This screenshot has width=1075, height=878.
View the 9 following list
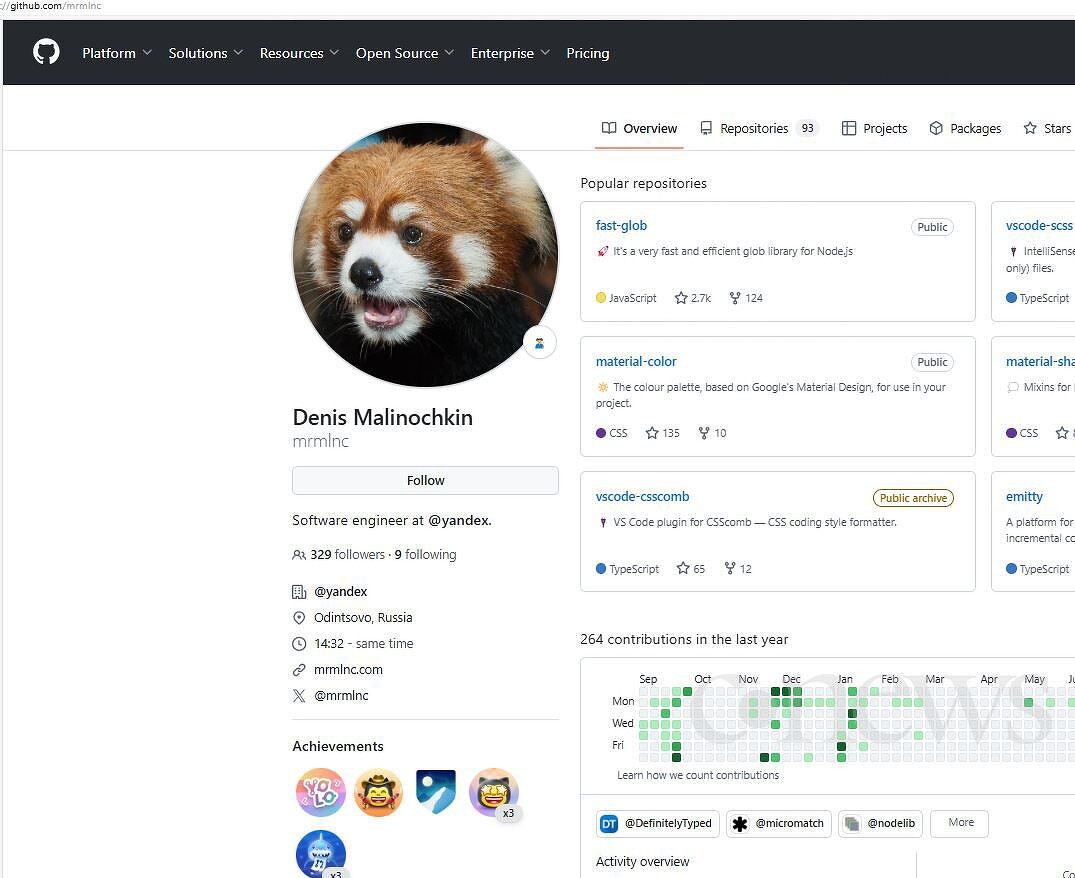click(x=425, y=554)
